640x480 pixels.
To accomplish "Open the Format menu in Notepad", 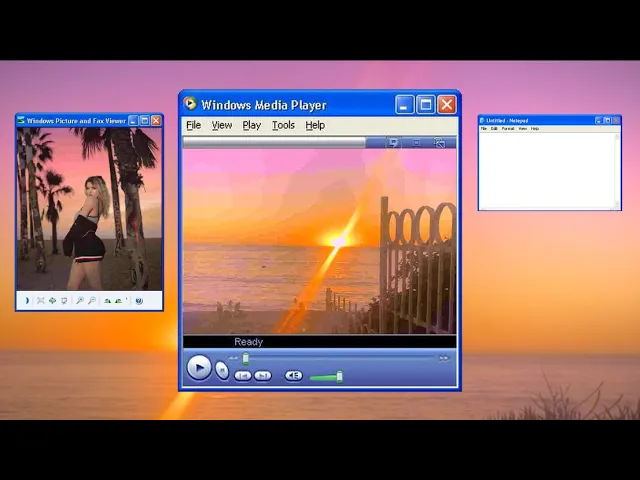I will pos(508,129).
